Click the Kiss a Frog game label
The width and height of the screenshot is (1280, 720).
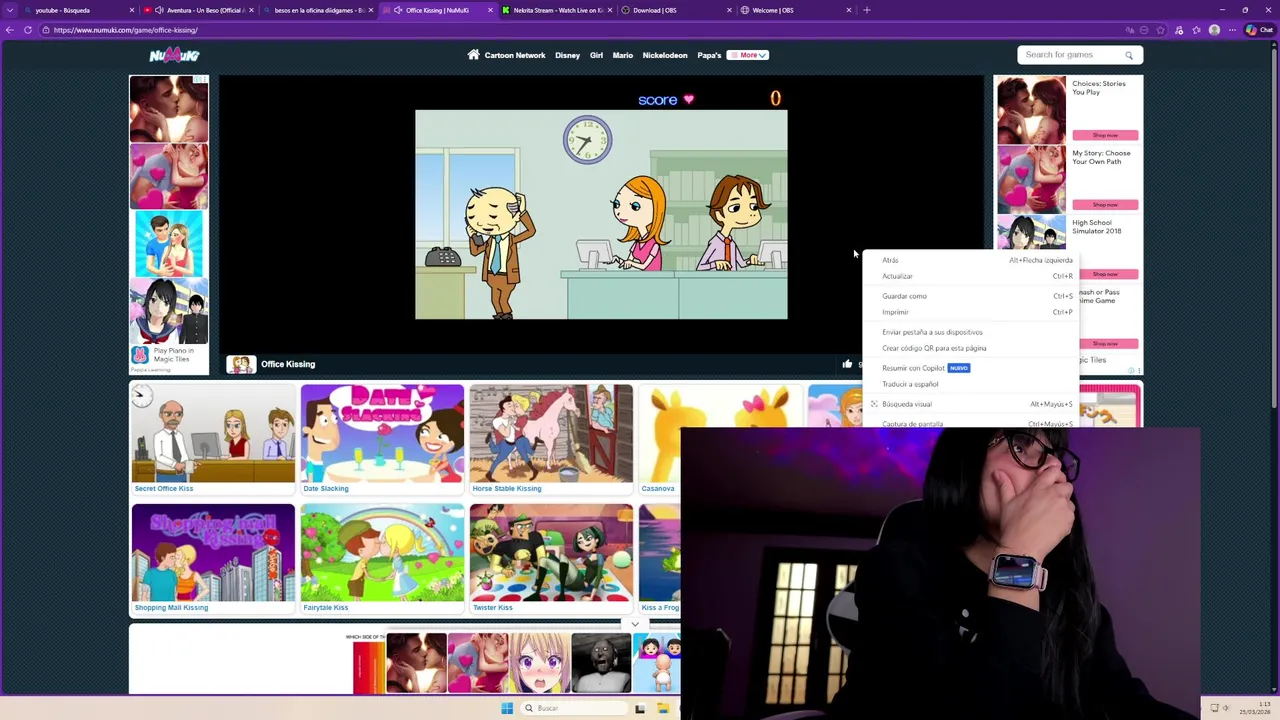tap(660, 607)
